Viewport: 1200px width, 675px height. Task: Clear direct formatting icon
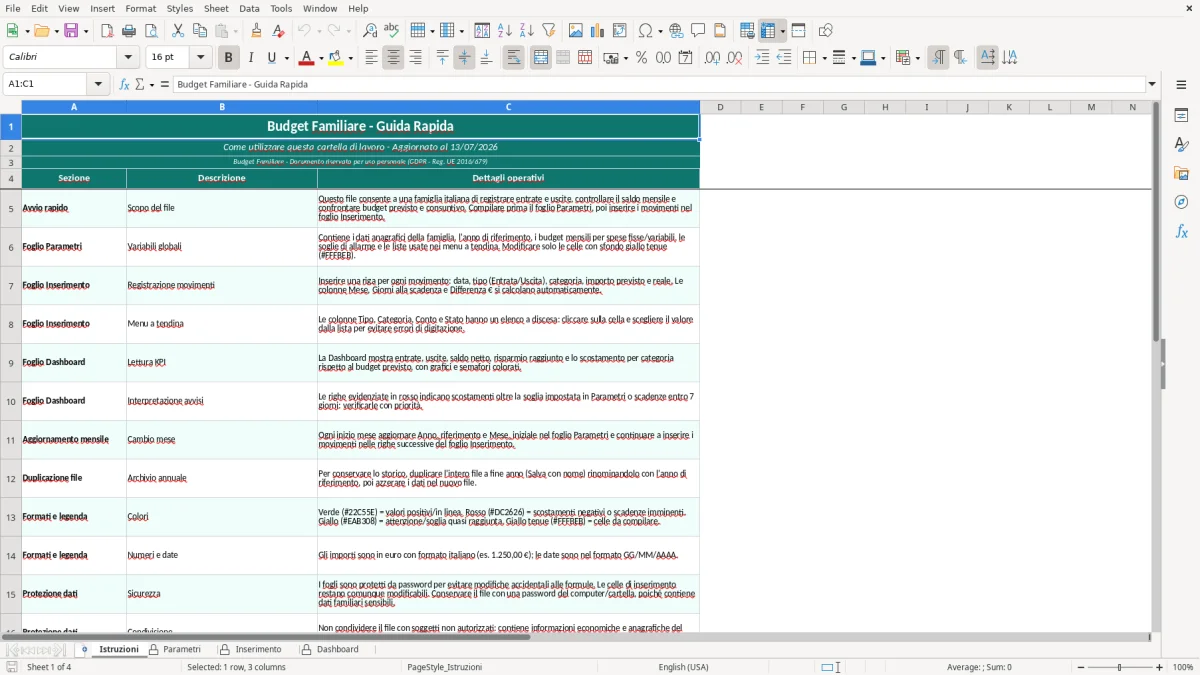[x=279, y=31]
